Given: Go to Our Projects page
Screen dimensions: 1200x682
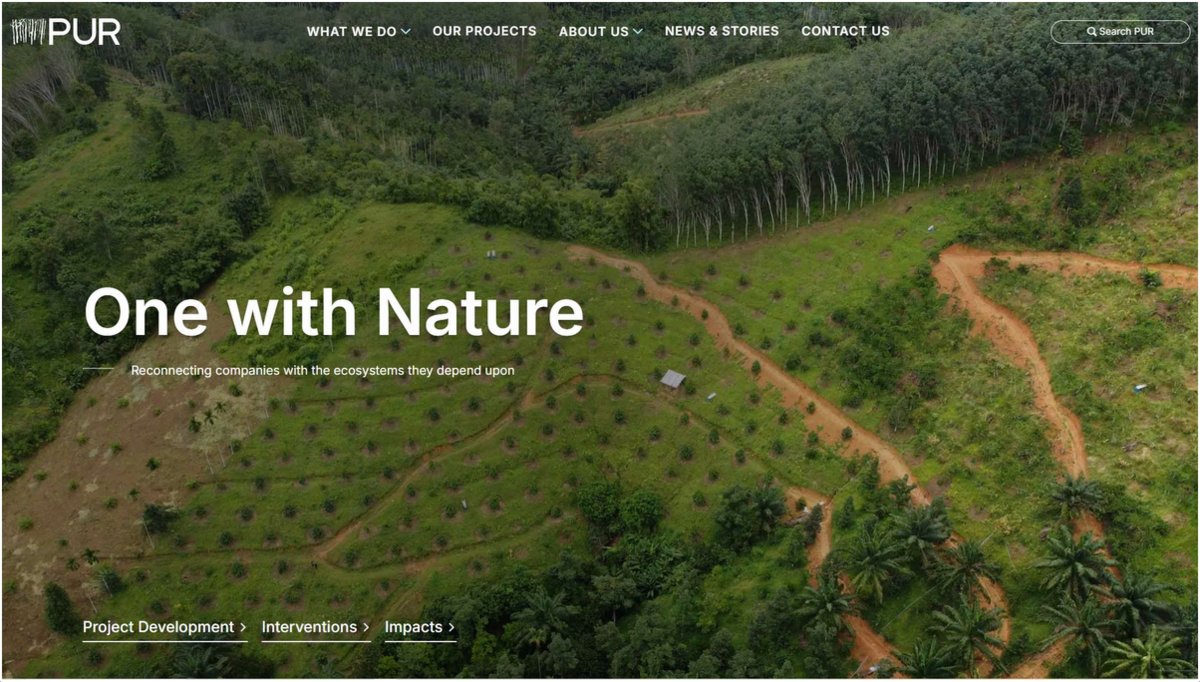Looking at the screenshot, I should coord(484,32).
